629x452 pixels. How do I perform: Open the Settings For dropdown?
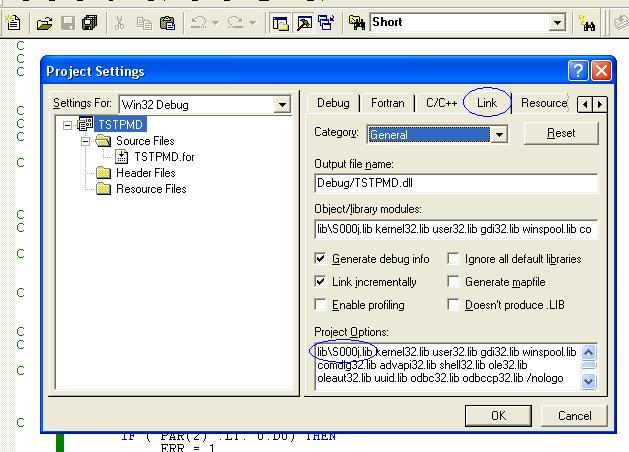pyautogui.click(x=282, y=104)
